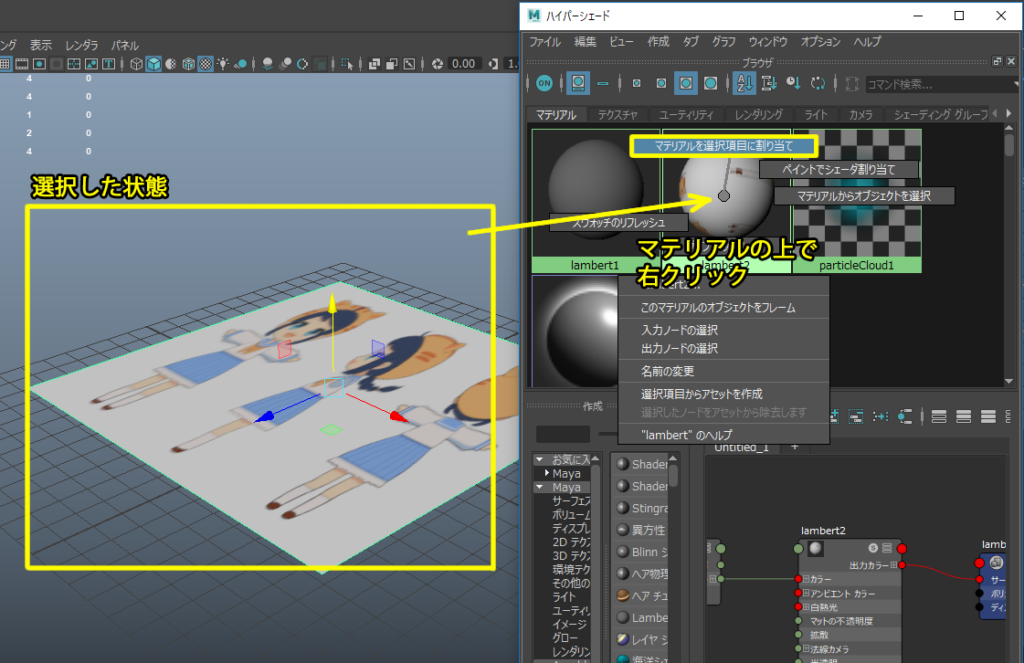
Task: Collapse the お気に入り tree category
Action: point(539,460)
